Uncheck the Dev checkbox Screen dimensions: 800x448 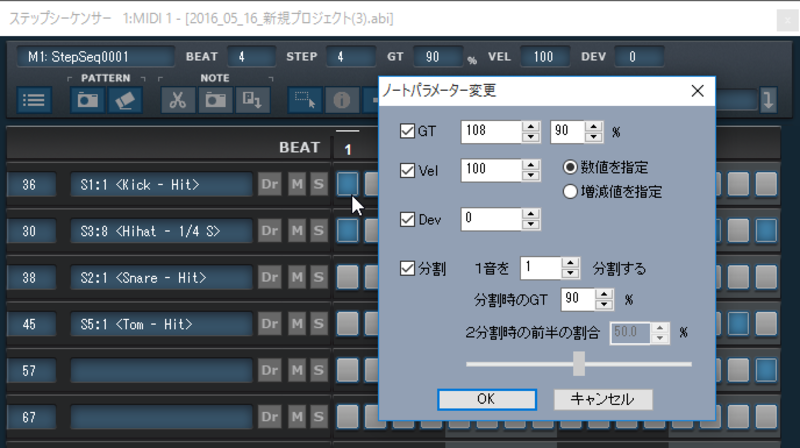[407, 219]
